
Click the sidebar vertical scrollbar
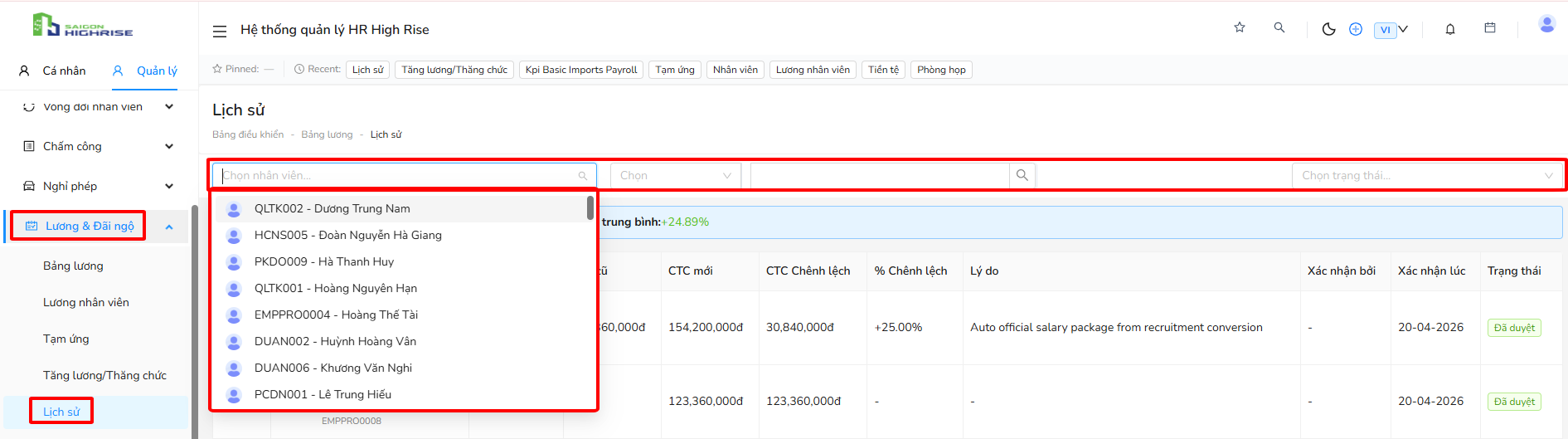195,322
